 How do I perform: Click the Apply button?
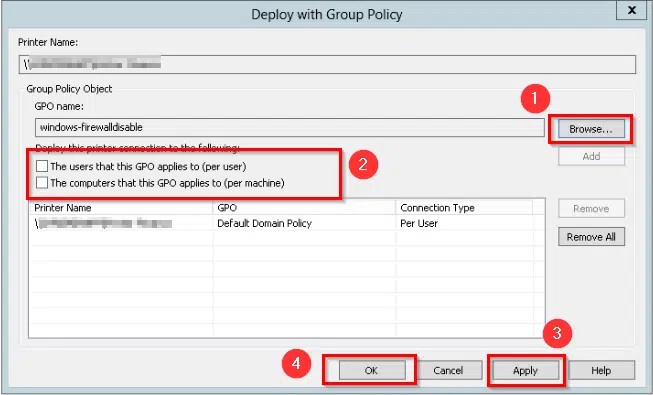525,370
